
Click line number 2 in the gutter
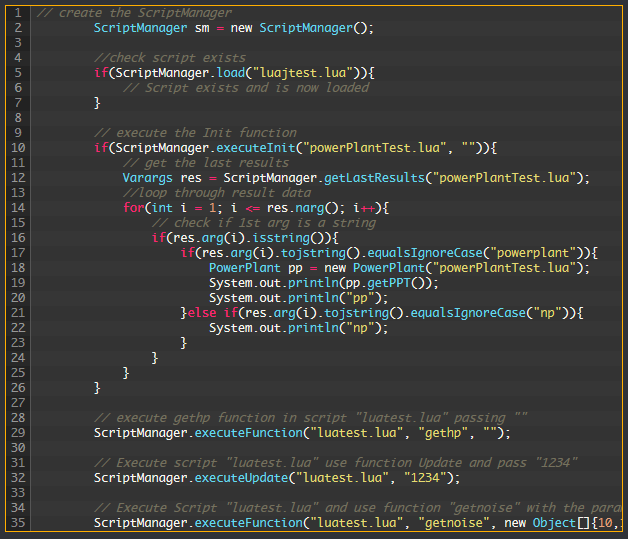pos(18,28)
